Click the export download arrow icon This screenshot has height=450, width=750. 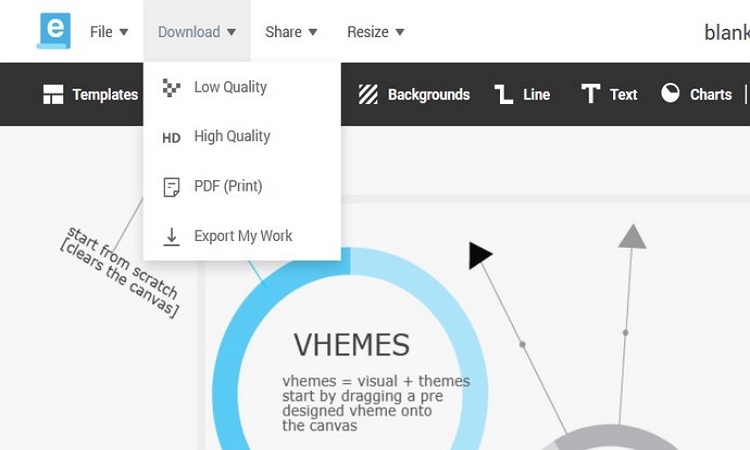(x=171, y=237)
